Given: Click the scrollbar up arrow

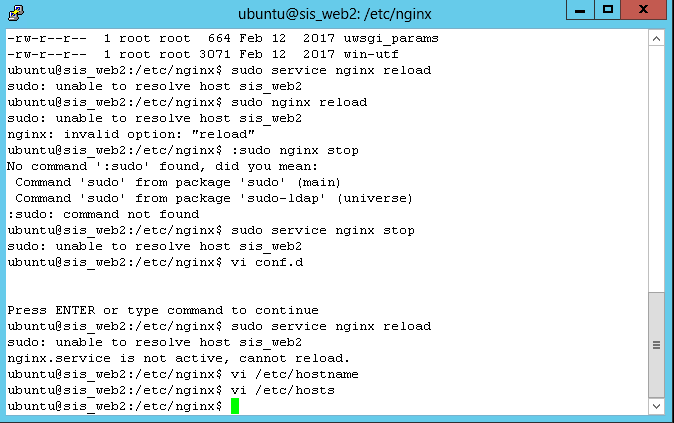Looking at the screenshot, I should tap(656, 37).
